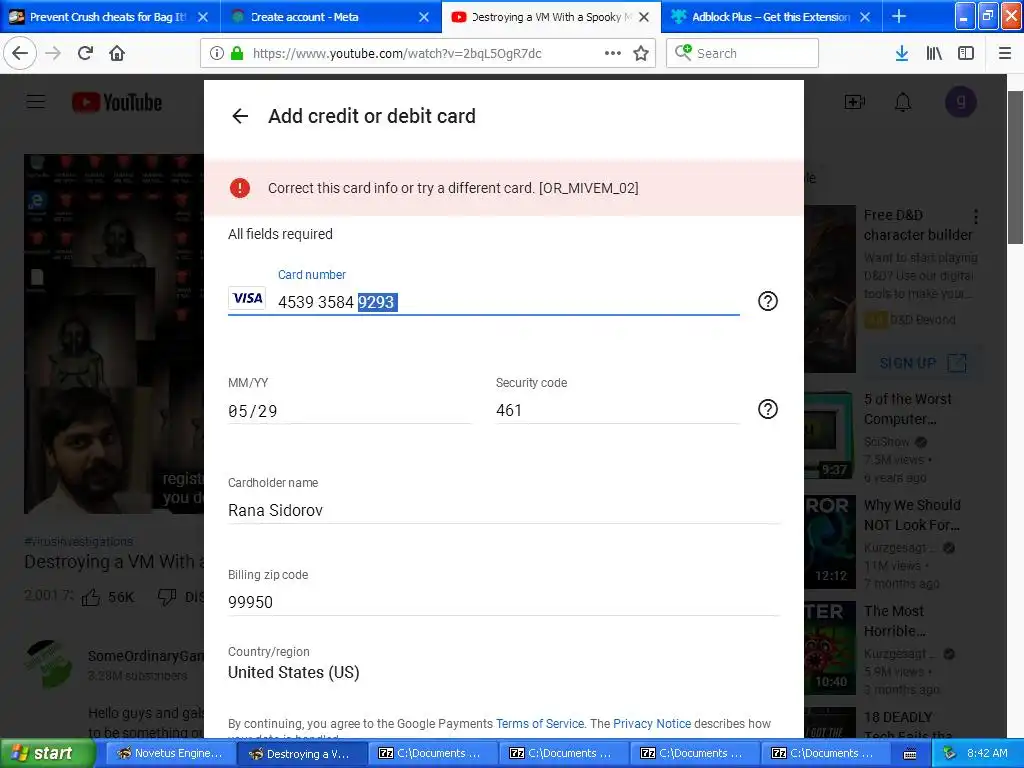This screenshot has width=1024, height=768.
Task: Click the browser address bar URL
Action: (397, 54)
